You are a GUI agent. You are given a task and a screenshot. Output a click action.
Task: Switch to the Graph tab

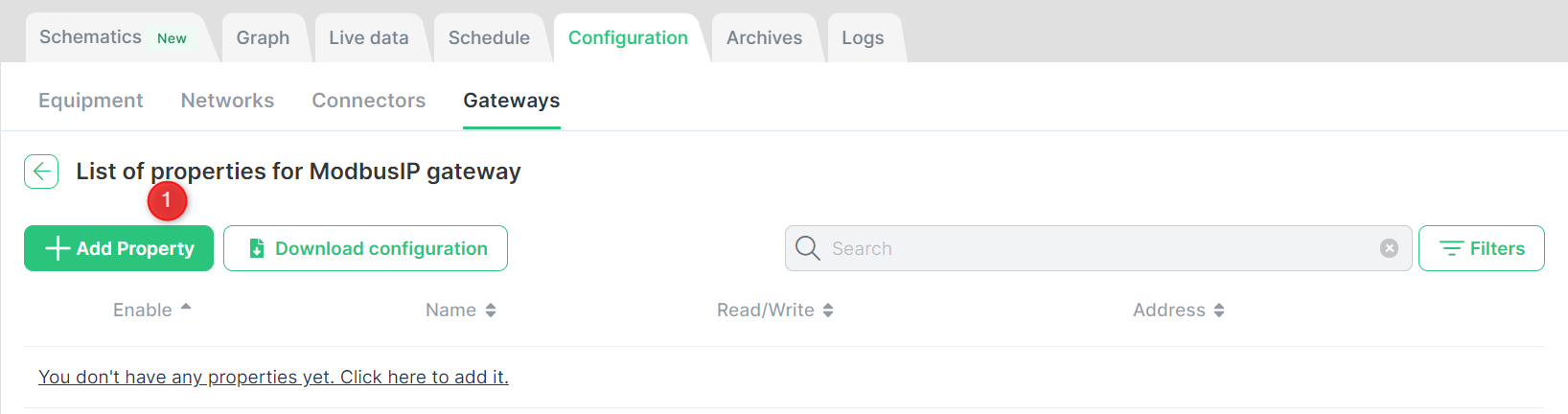[x=263, y=37]
